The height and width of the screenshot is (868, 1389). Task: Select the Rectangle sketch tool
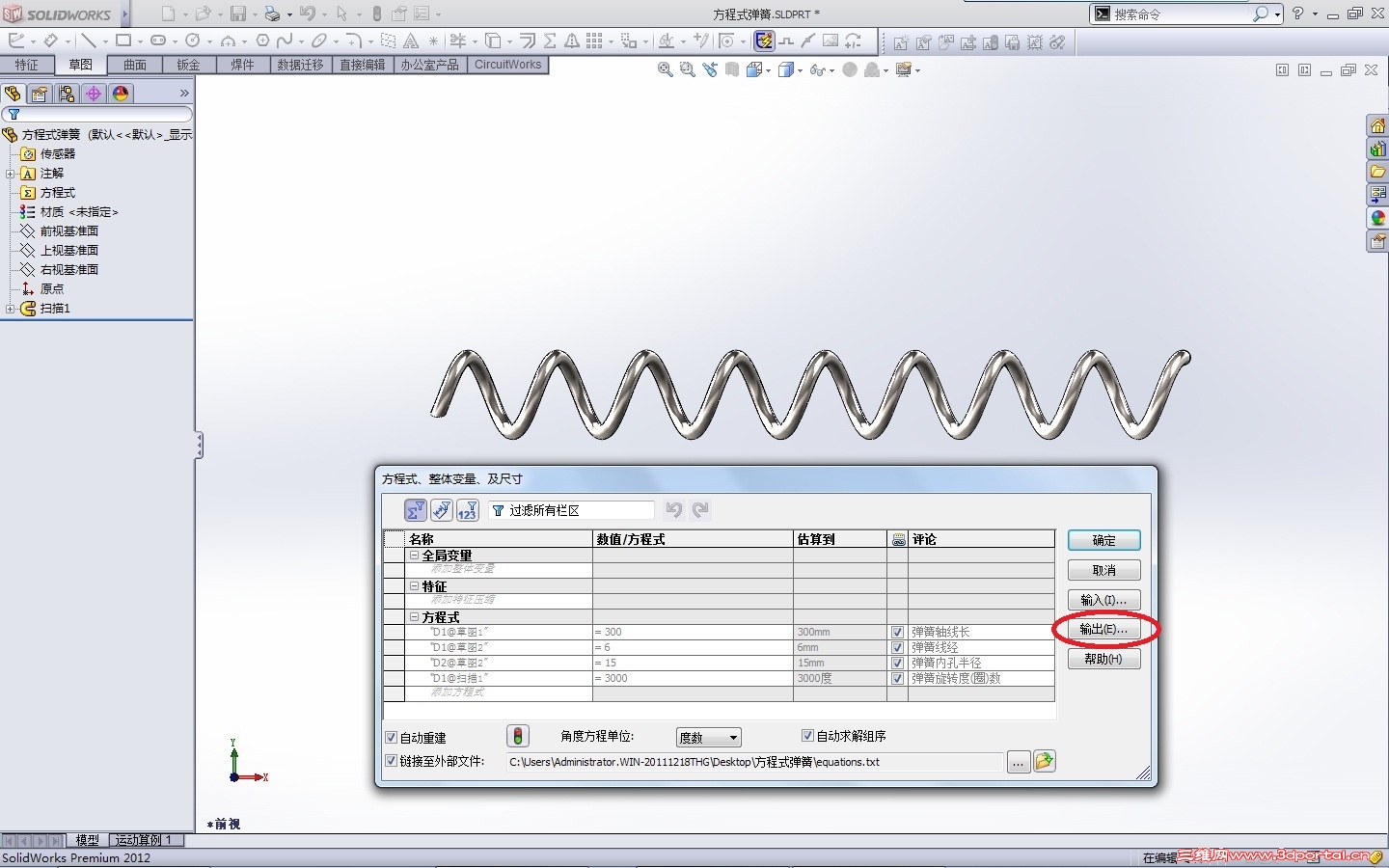pyautogui.click(x=123, y=41)
